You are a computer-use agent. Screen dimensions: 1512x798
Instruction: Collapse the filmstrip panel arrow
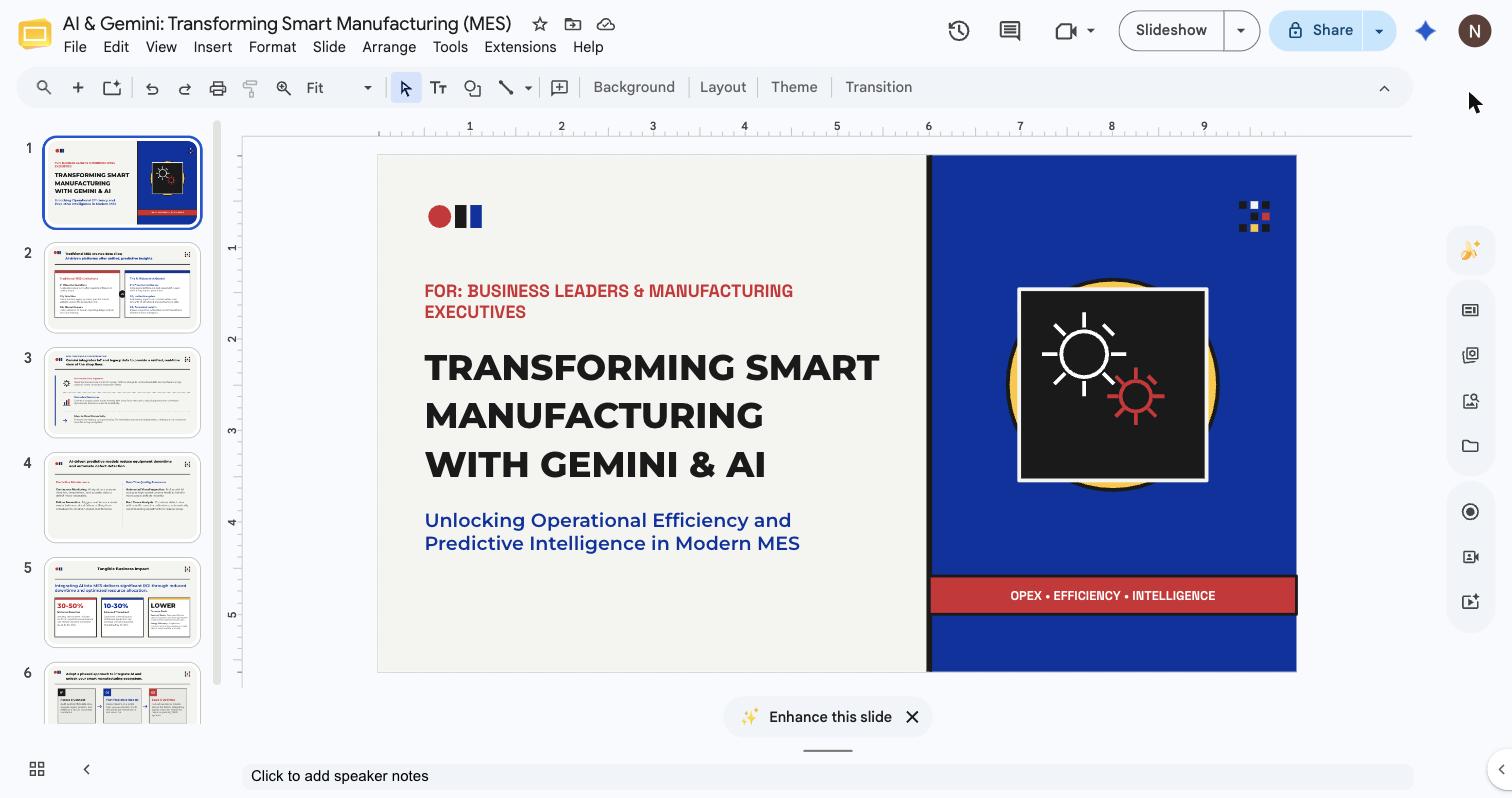pos(86,769)
